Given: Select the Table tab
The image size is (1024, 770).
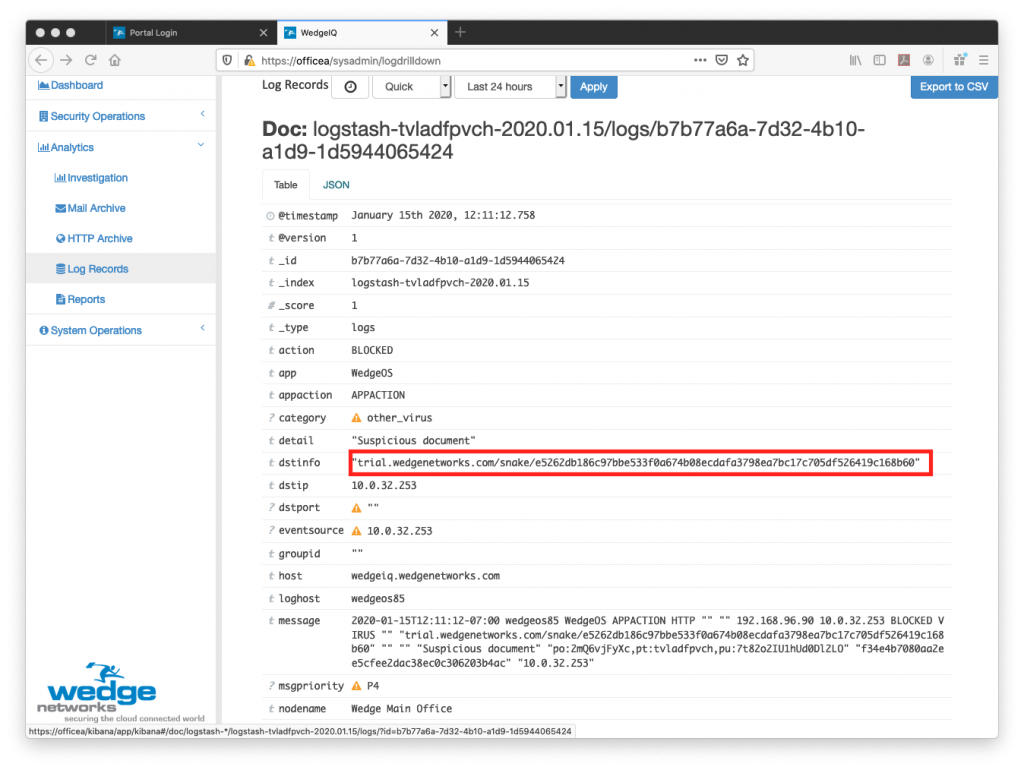Looking at the screenshot, I should tap(285, 185).
